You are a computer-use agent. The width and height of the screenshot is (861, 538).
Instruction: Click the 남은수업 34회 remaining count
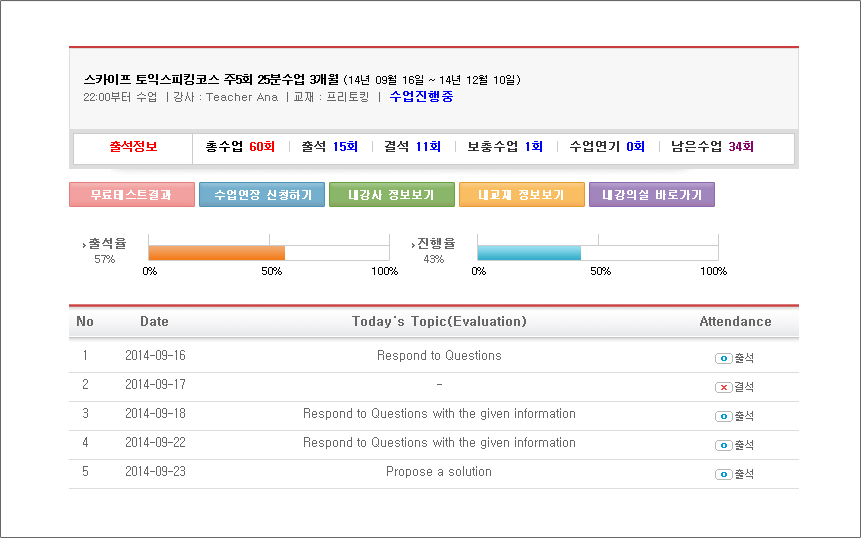click(712, 147)
